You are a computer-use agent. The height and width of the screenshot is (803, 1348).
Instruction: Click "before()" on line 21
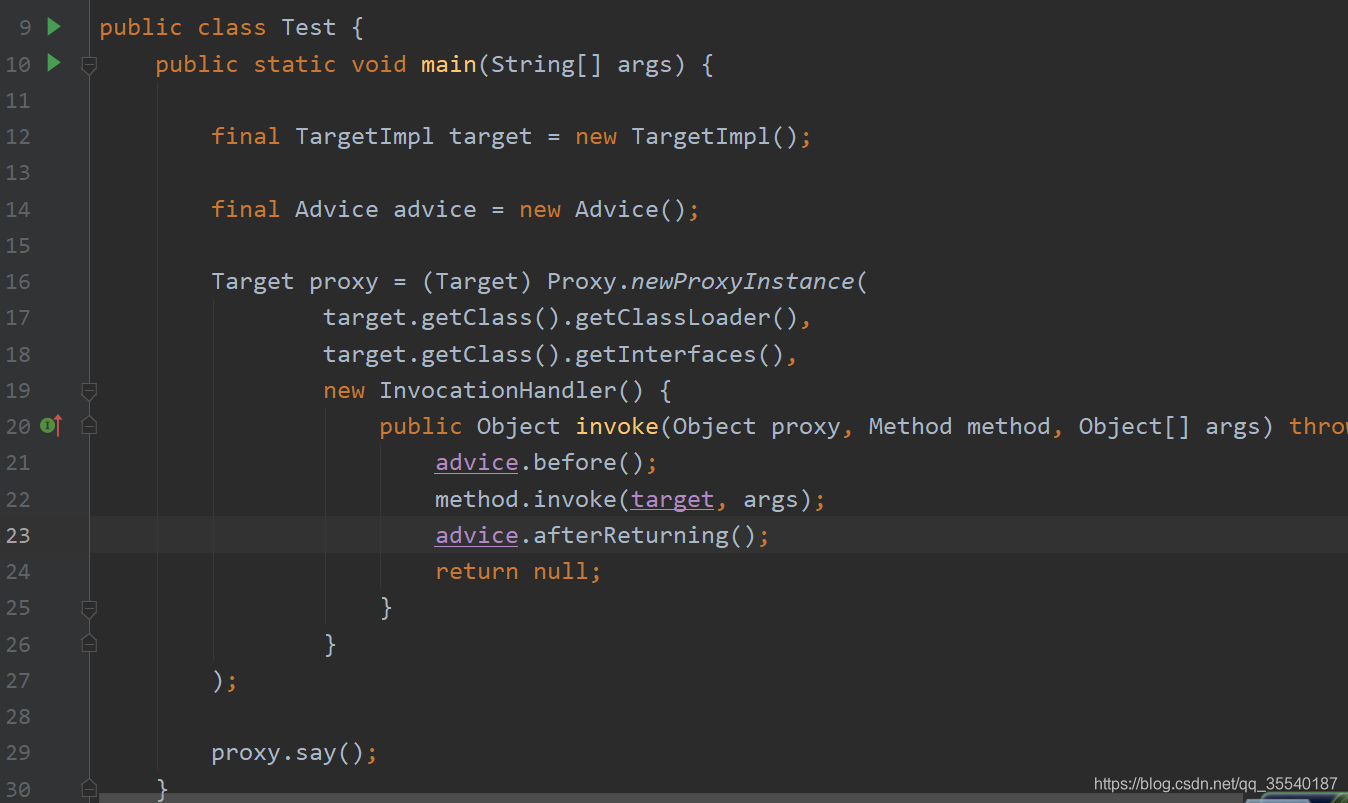[588, 462]
